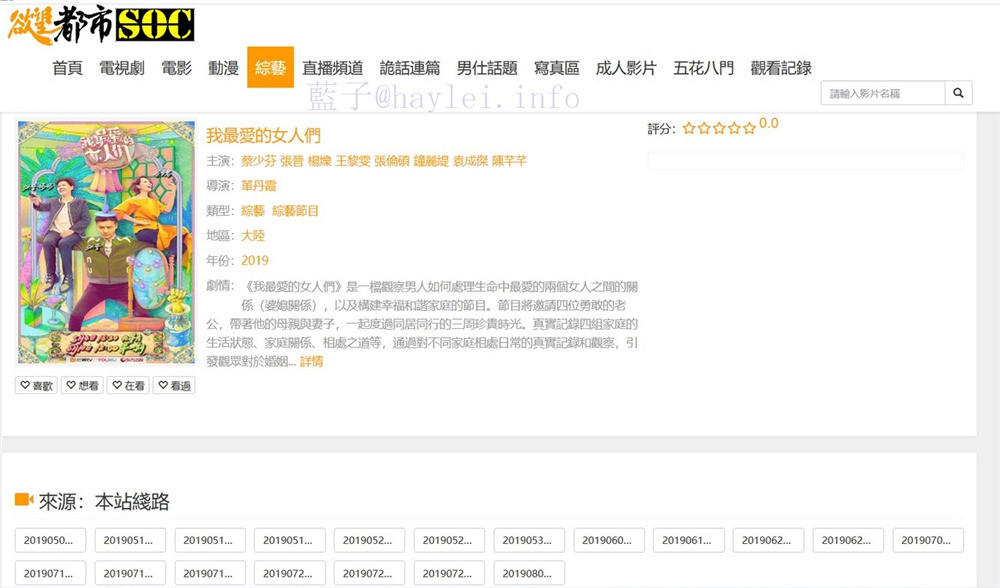Open director link 單丹霞

[258, 186]
